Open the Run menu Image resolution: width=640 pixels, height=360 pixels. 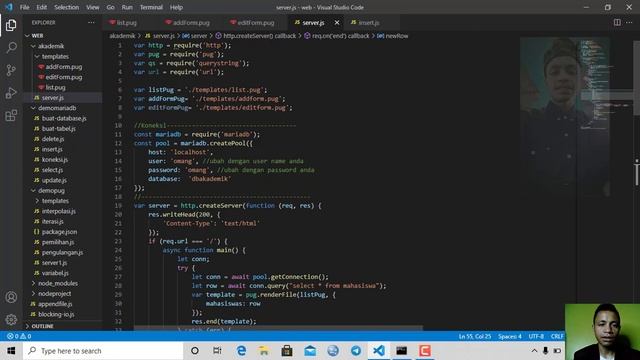click(x=127, y=7)
